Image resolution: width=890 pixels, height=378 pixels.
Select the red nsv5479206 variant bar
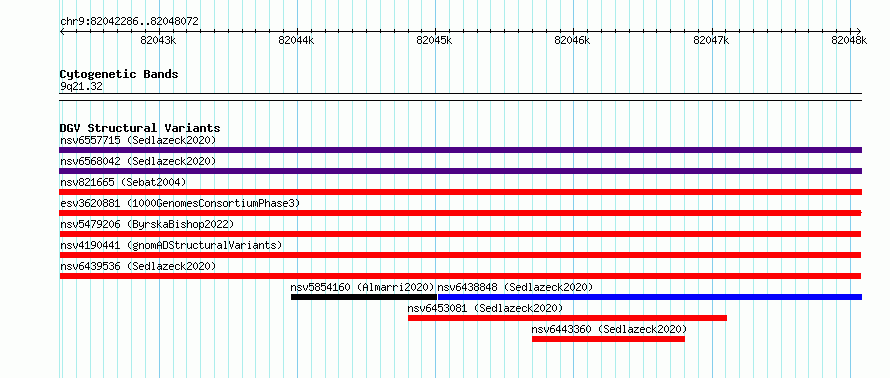pos(460,234)
